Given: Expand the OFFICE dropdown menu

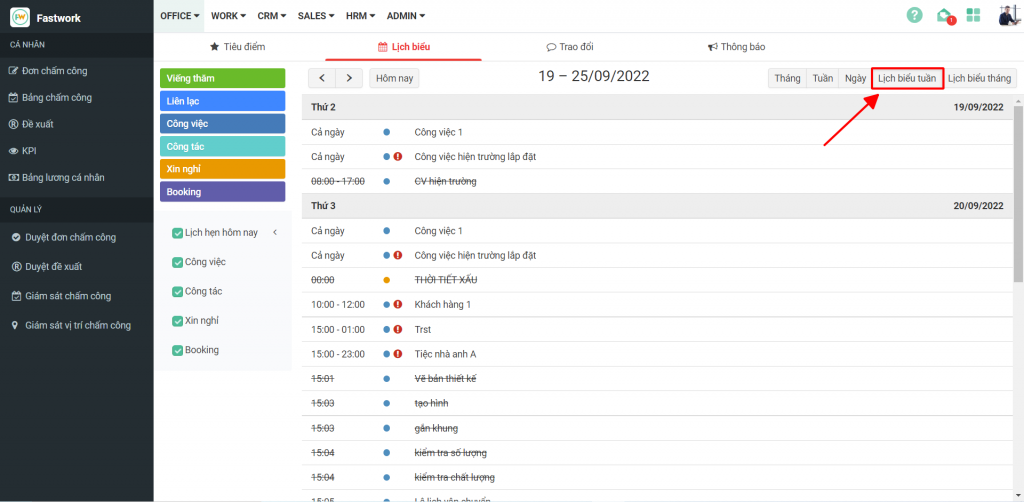Looking at the screenshot, I should [180, 16].
